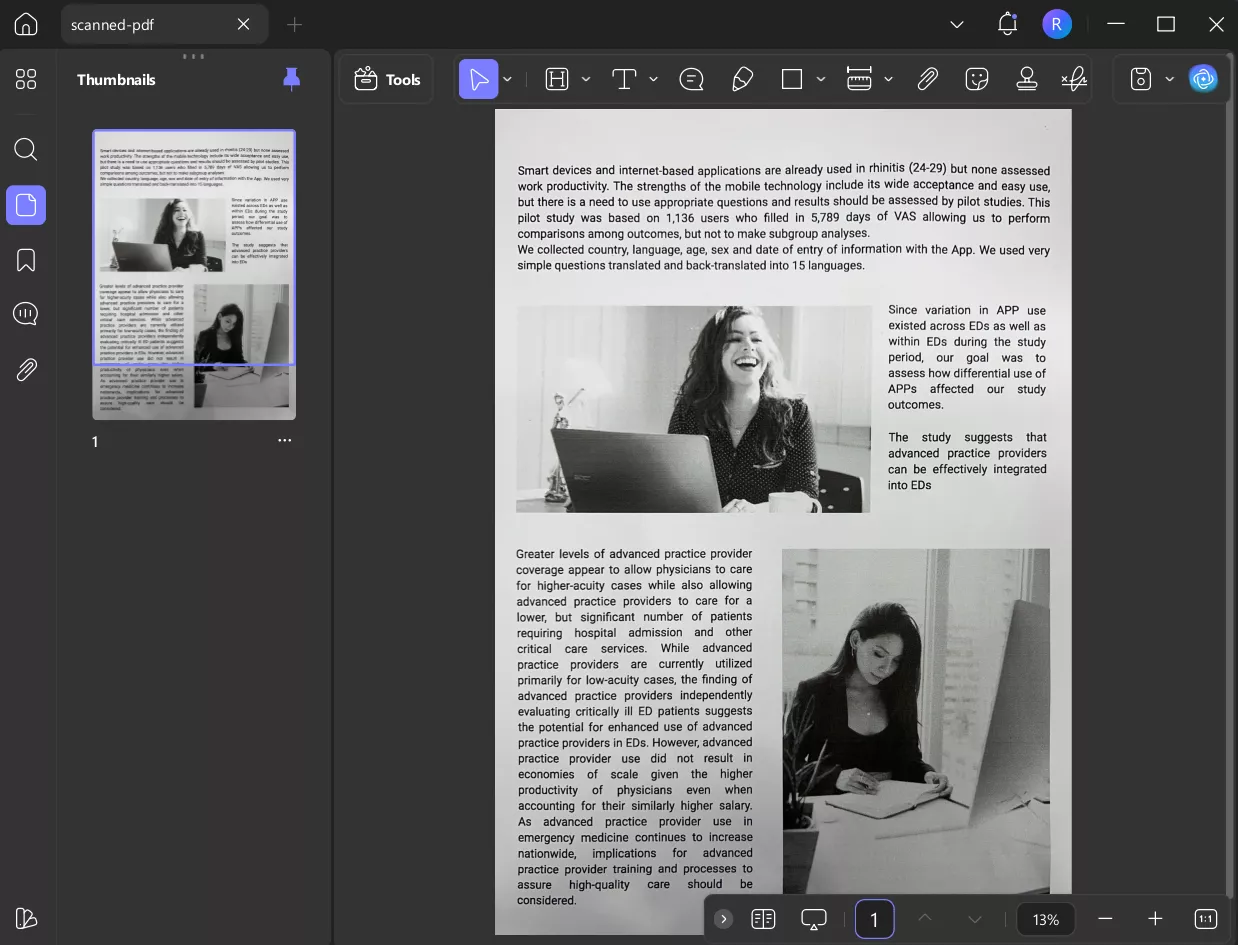
Task: Open the Search panel in the sidebar
Action: [26, 149]
